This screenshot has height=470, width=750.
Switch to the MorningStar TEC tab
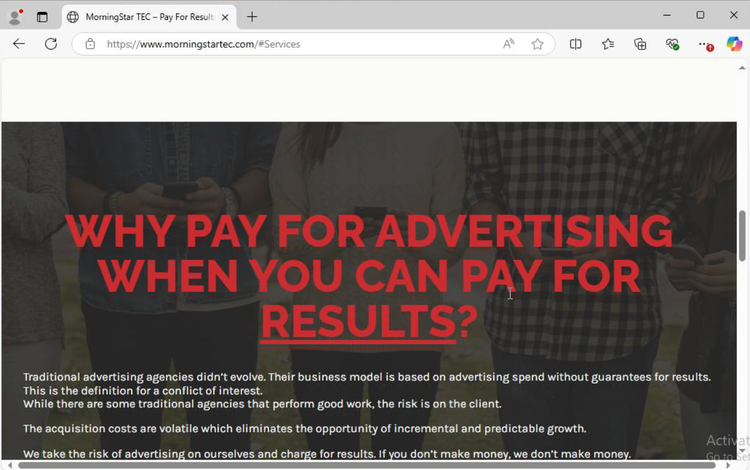[140, 17]
